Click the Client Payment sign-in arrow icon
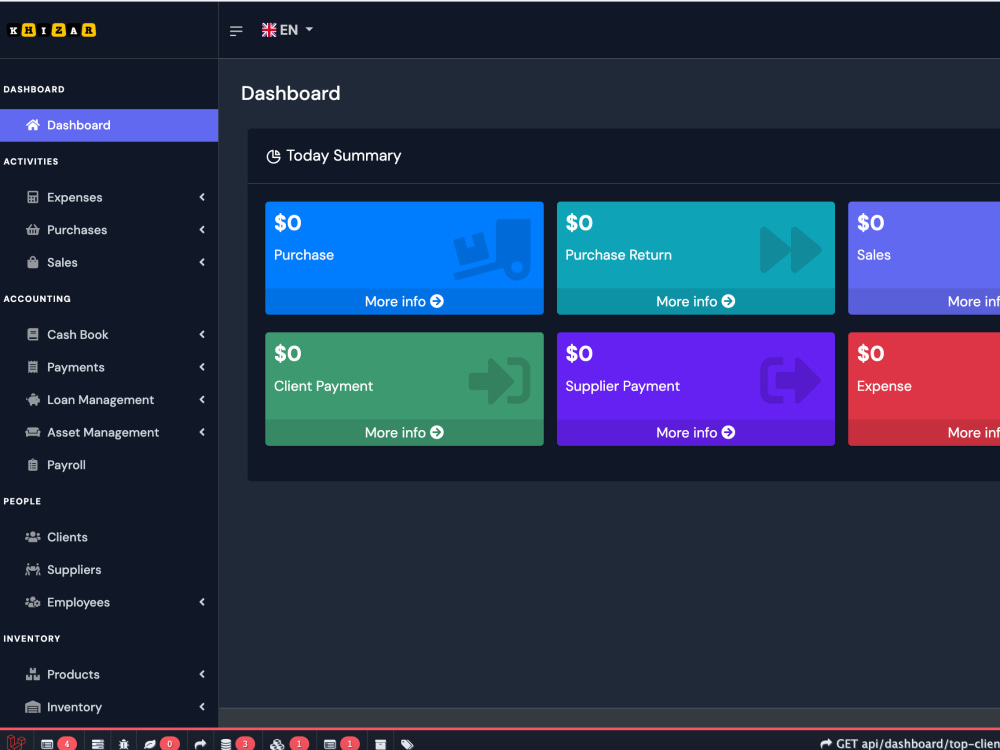 pyautogui.click(x=500, y=381)
